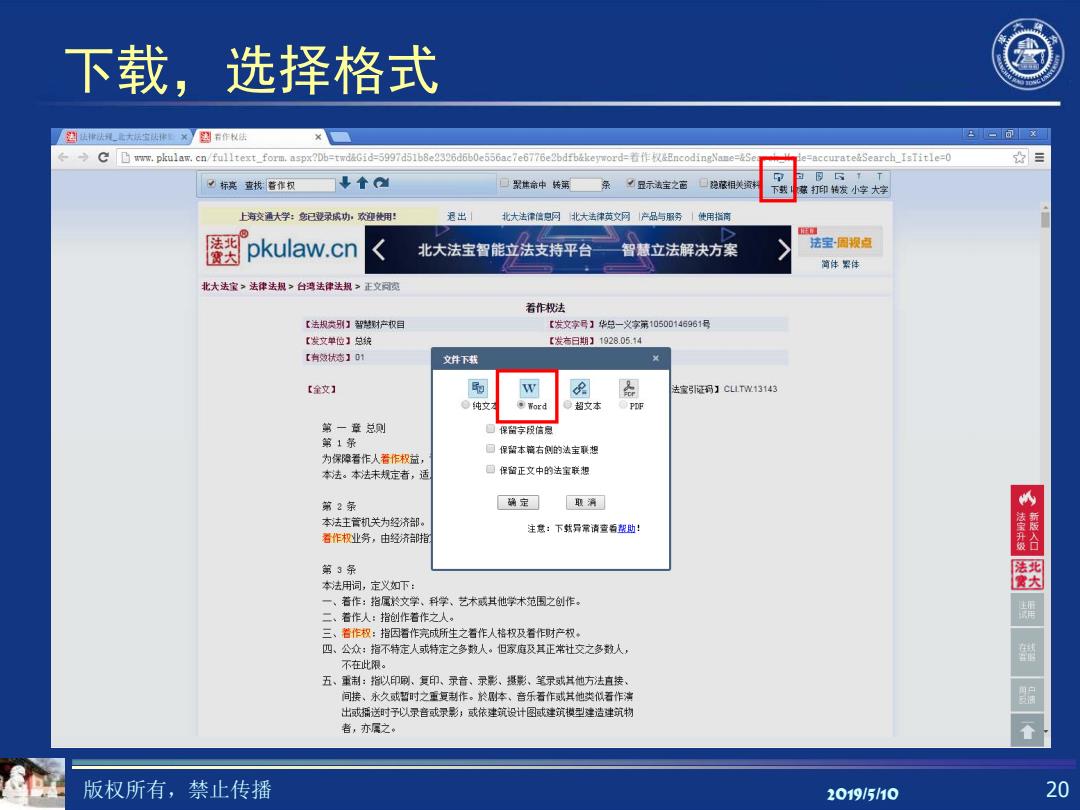The height and width of the screenshot is (810, 1080).
Task: Select the Word radio button
Action: pyautogui.click(x=521, y=405)
